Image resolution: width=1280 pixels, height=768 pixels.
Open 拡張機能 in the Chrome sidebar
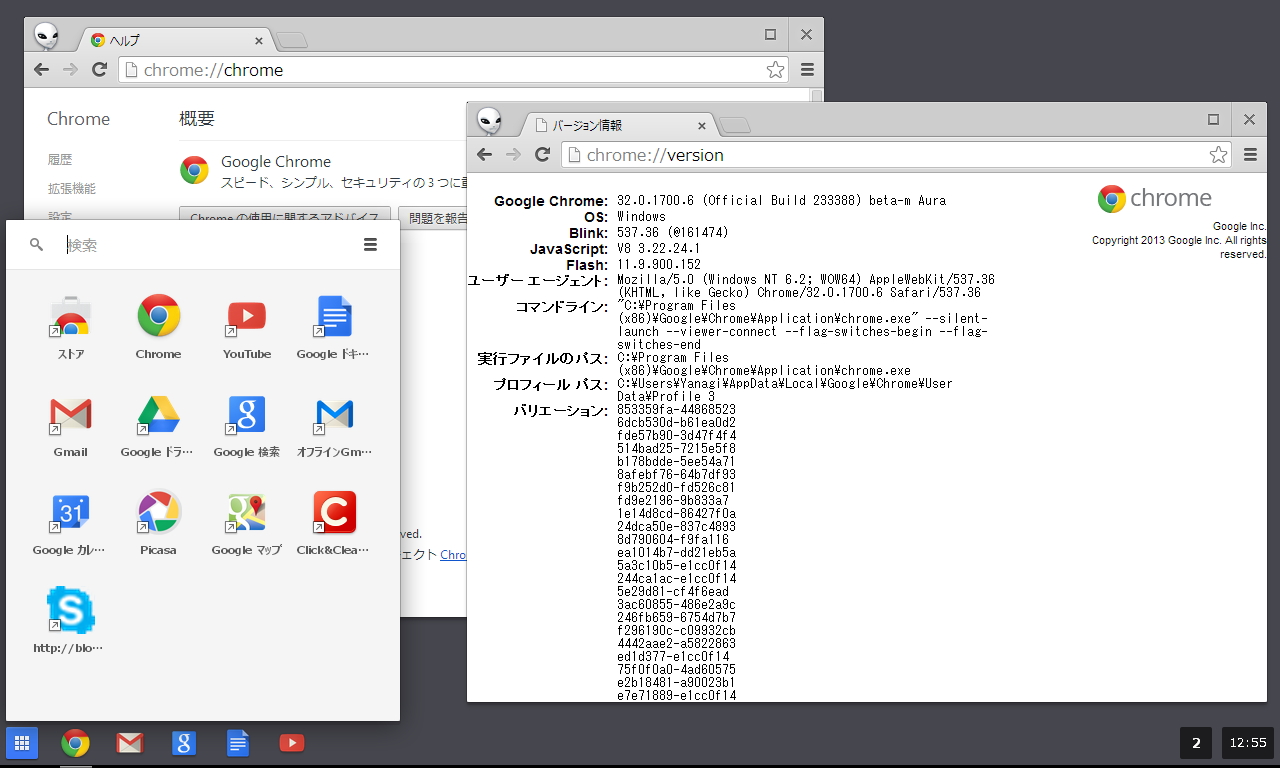(72, 188)
